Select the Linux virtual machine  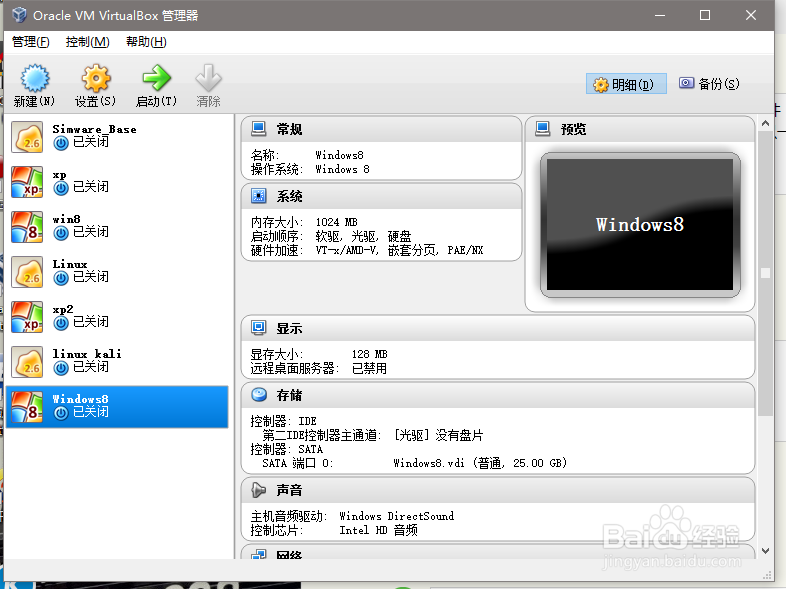coord(117,272)
